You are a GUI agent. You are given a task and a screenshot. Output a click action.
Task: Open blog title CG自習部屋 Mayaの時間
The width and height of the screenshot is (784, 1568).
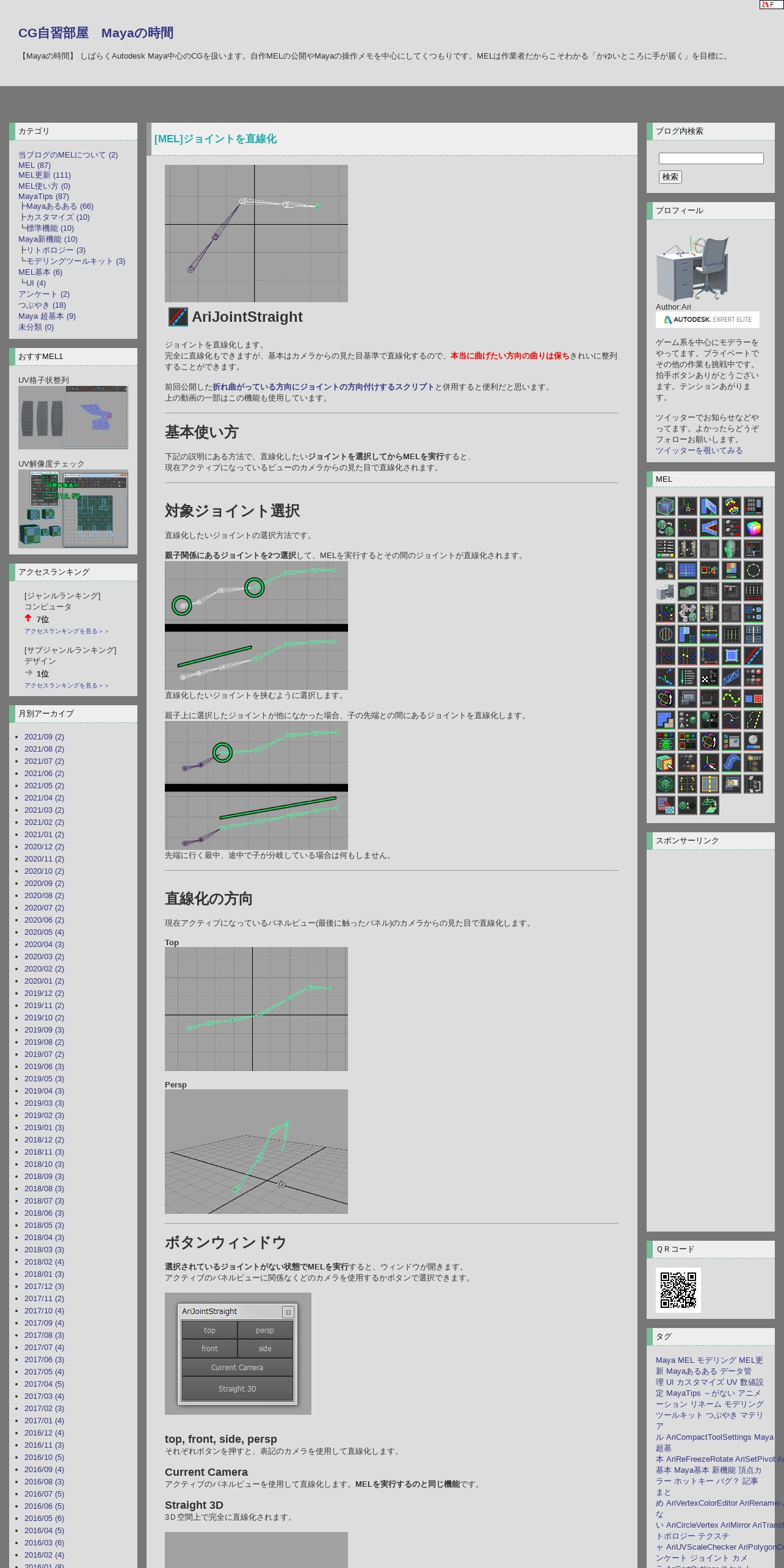(96, 33)
